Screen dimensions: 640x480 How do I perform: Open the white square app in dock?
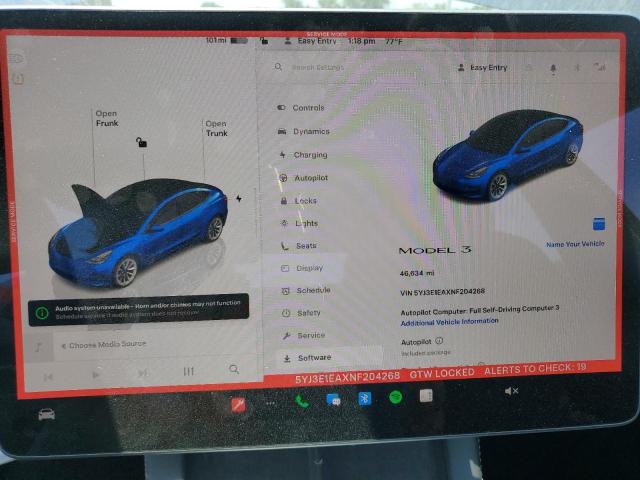click(426, 396)
